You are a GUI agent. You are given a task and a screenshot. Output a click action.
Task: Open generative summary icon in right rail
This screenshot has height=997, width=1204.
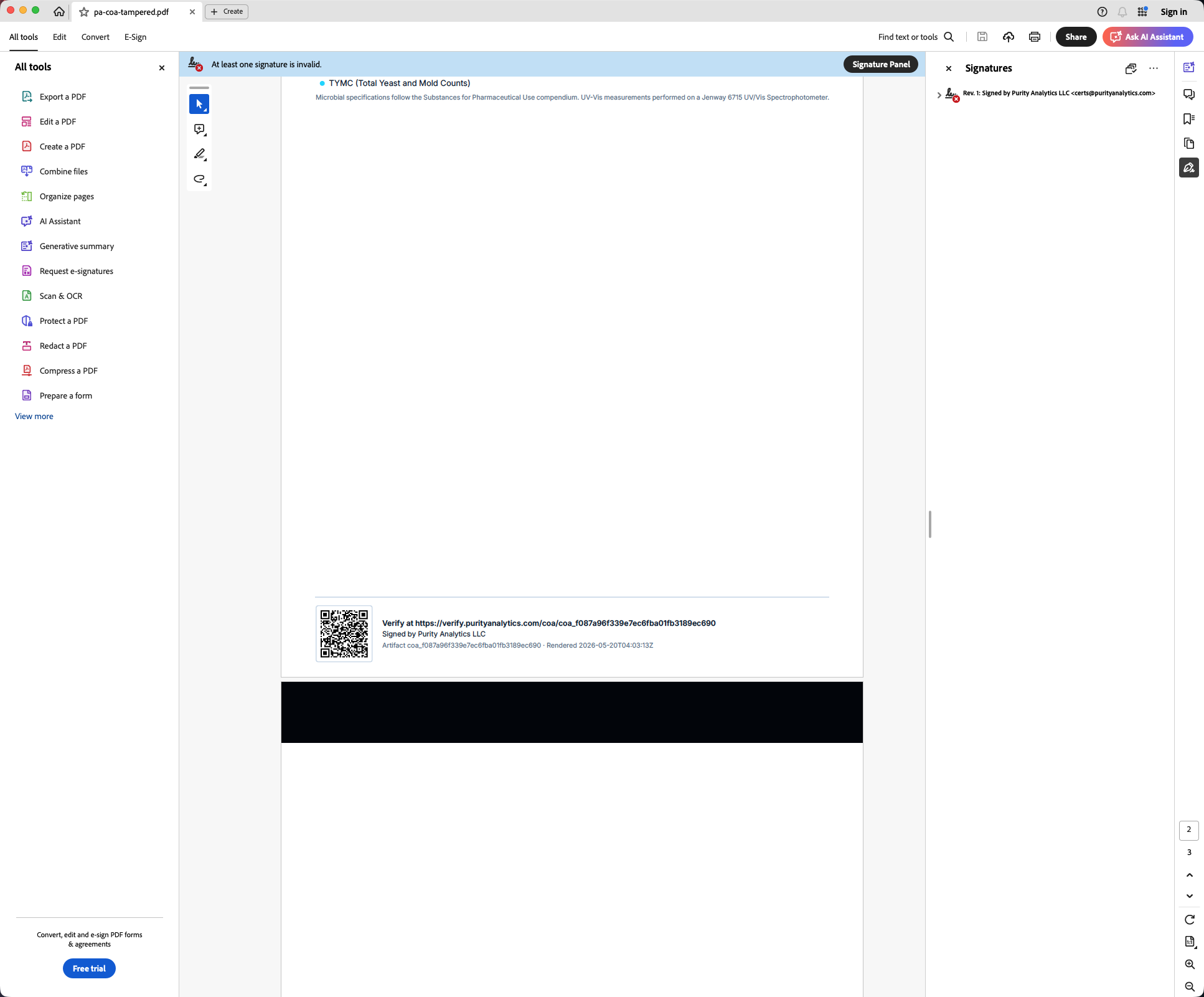click(x=1189, y=67)
